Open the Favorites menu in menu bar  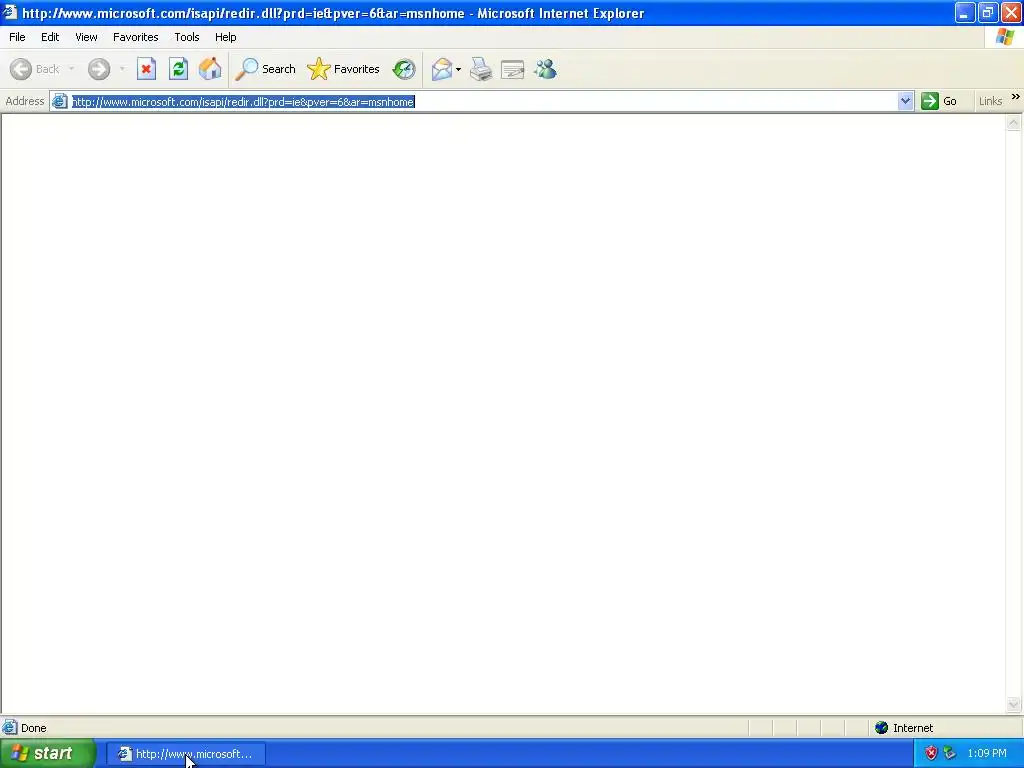click(x=135, y=37)
